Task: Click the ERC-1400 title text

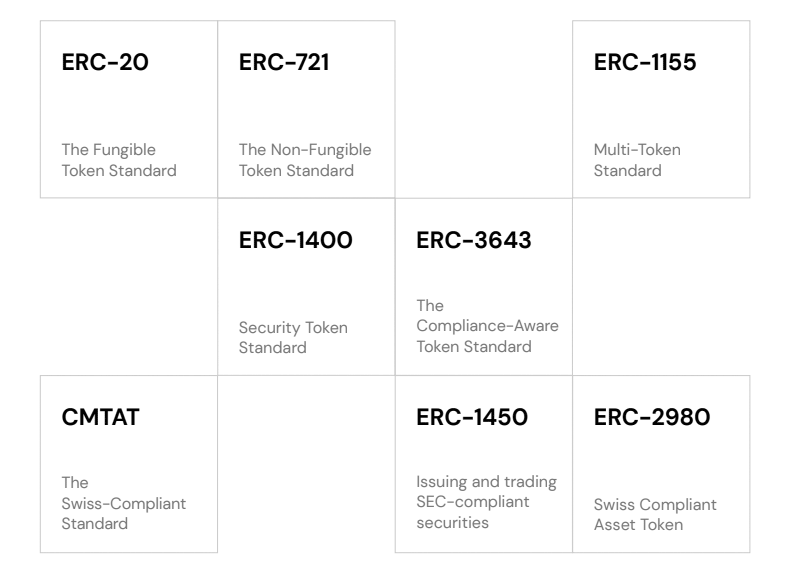Action: (296, 240)
